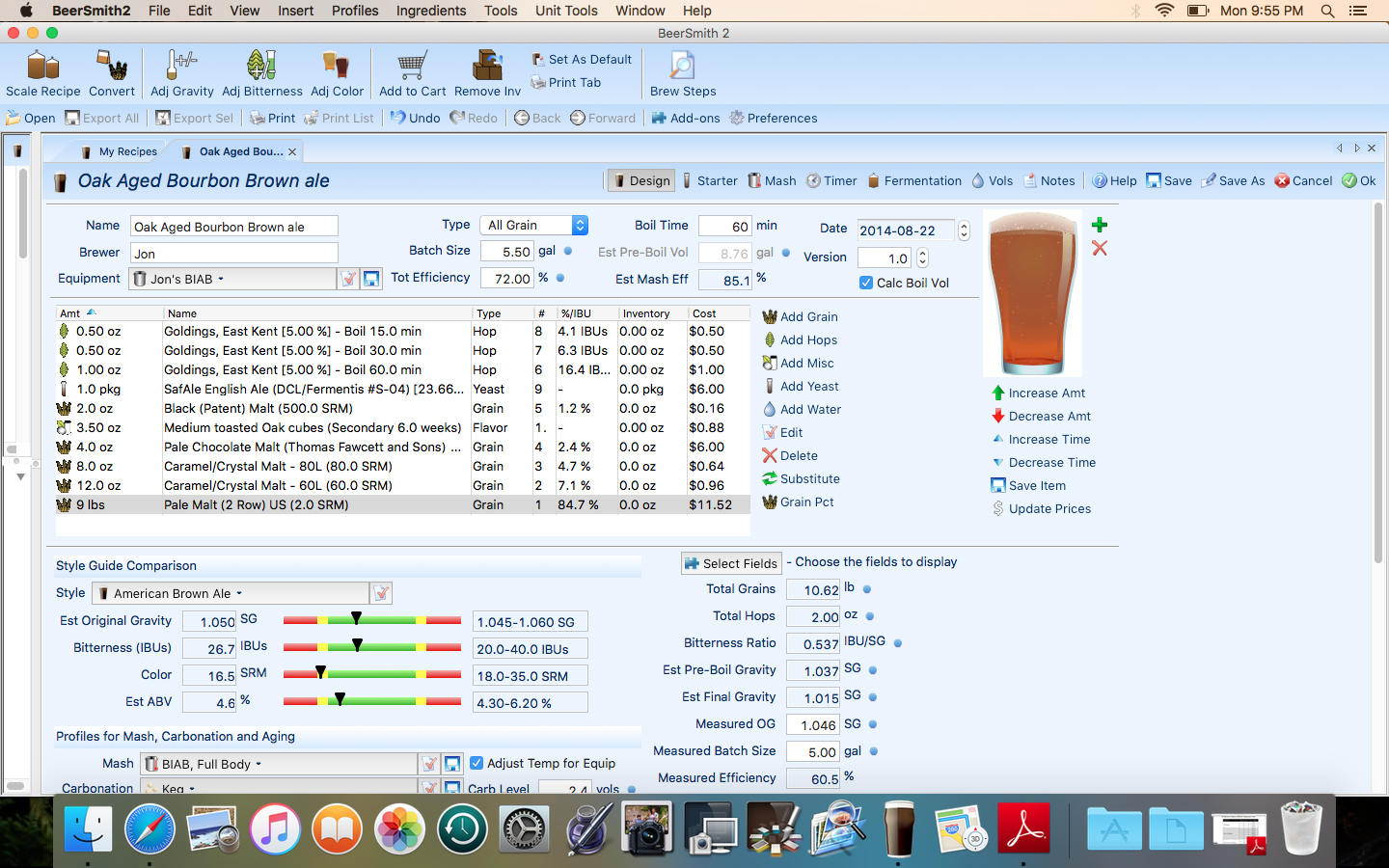Viewport: 1389px width, 868px height.
Task: Click Set As Default in toolbar
Action: 582,59
